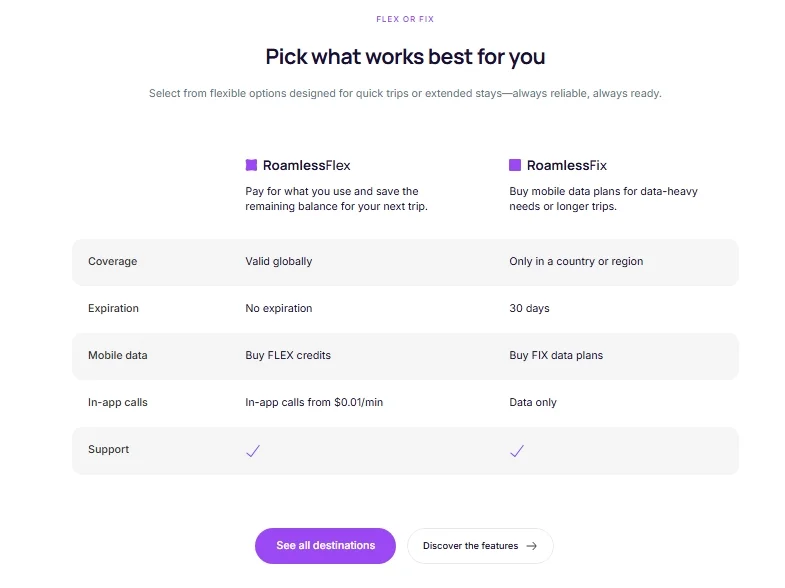Screen dimensions: 785x588
Task: Click the In-app calls row label
Action: (118, 402)
